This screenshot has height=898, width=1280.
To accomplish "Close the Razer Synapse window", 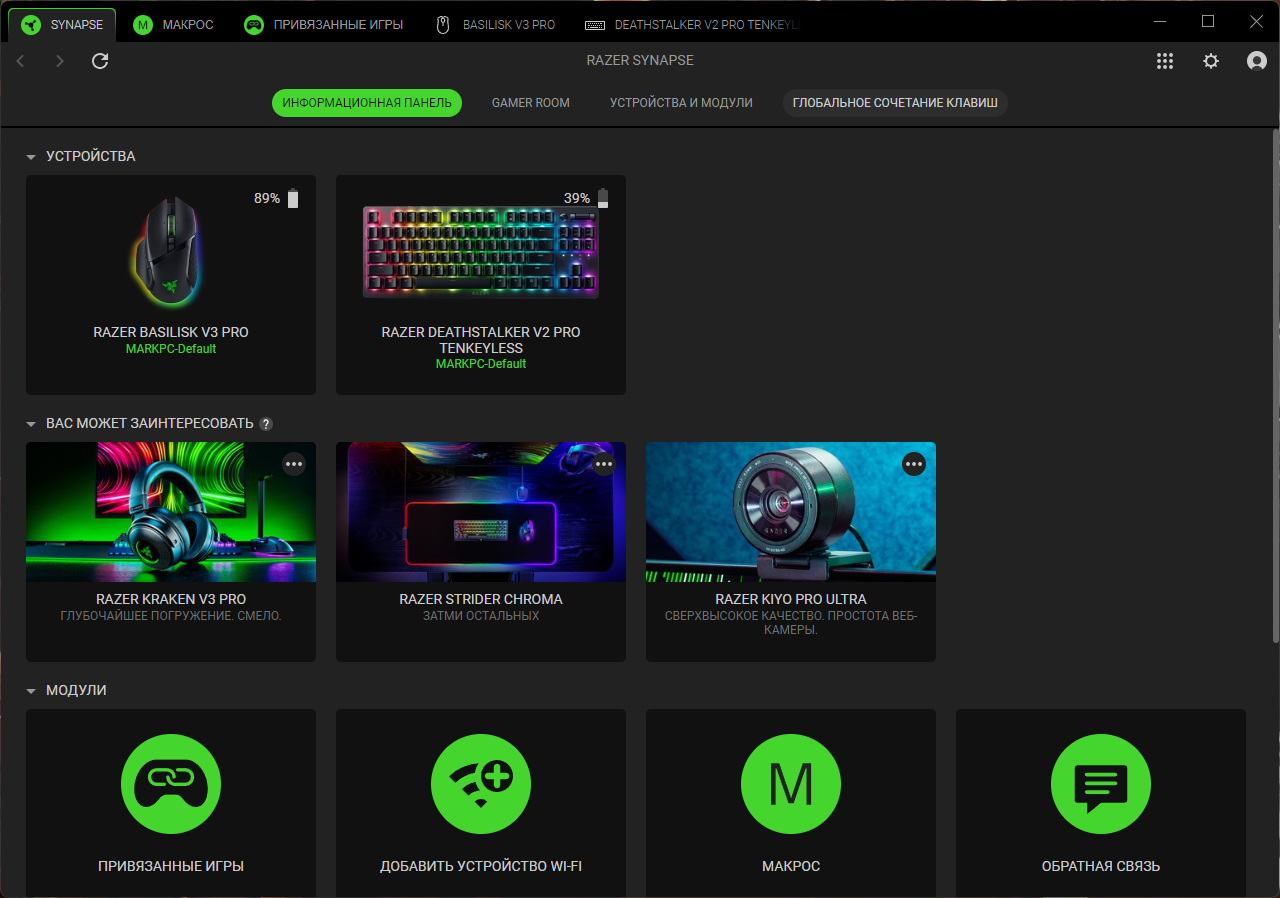I will click(x=1256, y=21).
